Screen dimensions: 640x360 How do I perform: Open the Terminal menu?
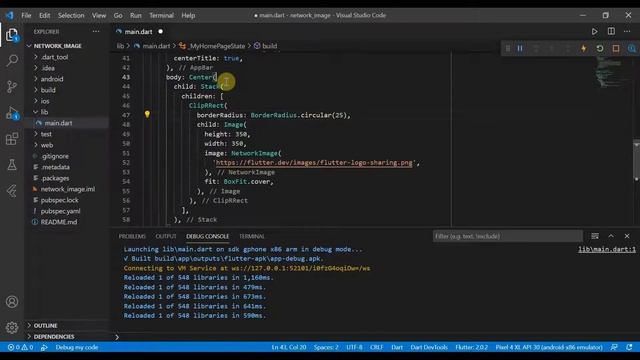pos(161,15)
